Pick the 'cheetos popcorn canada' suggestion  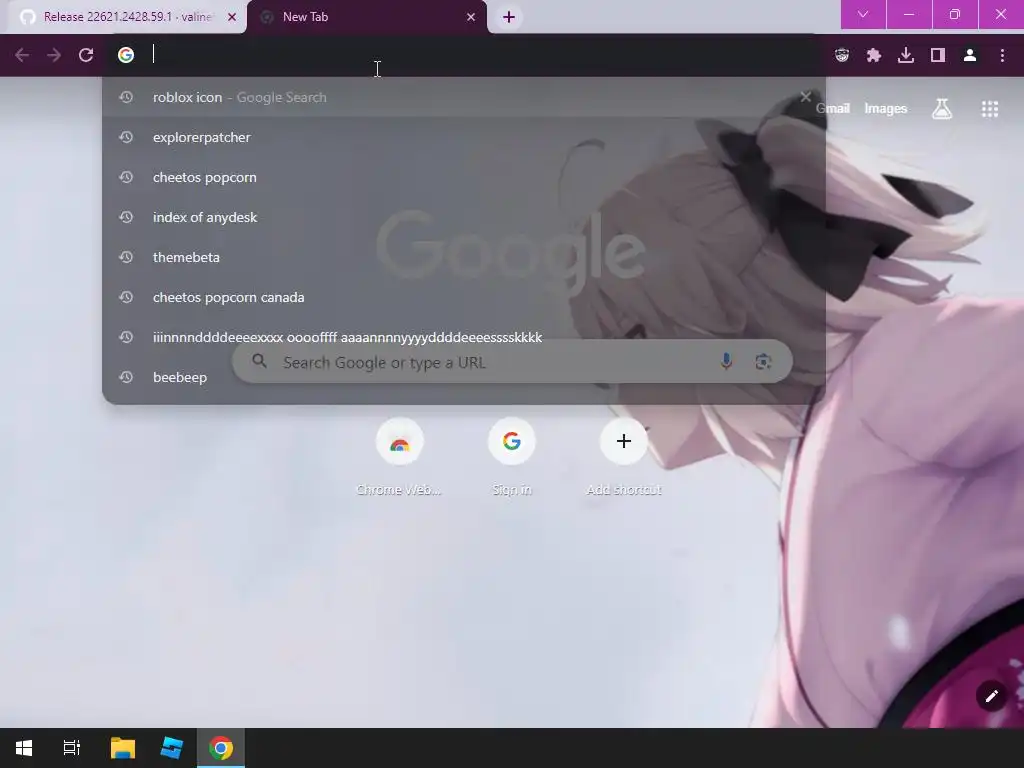pos(464,297)
